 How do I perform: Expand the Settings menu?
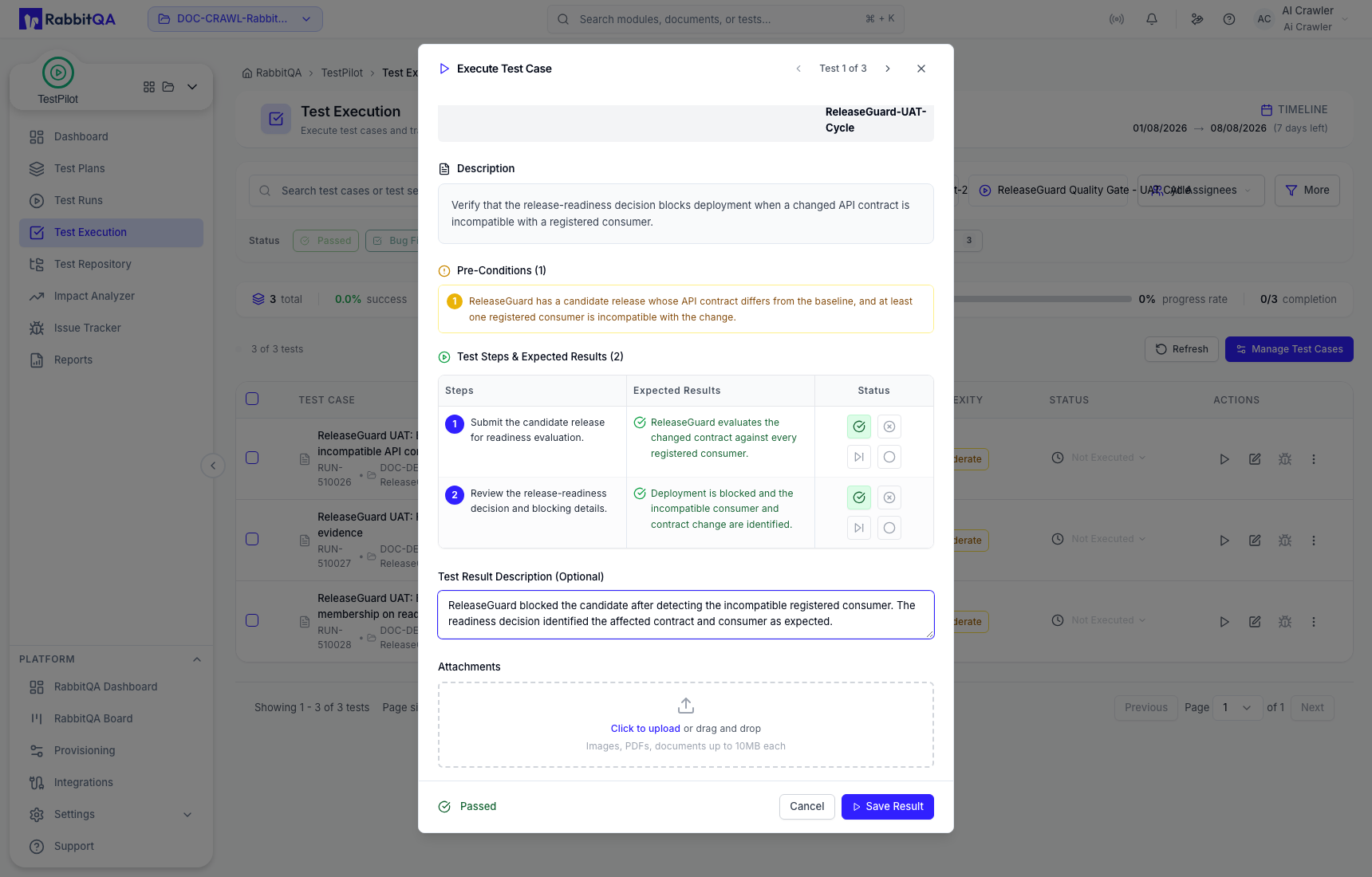(111, 815)
